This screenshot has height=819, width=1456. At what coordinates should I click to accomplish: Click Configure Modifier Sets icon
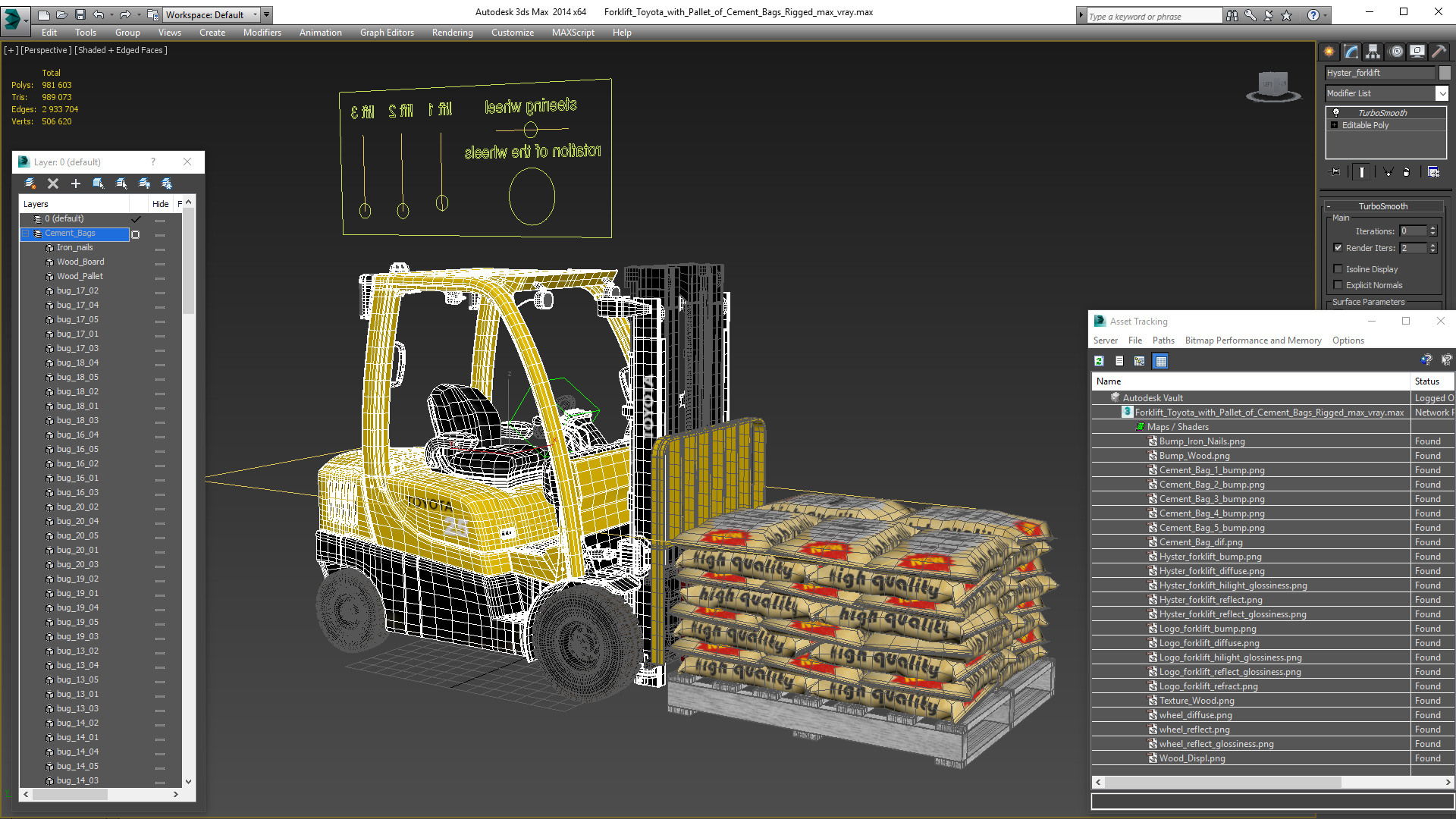pyautogui.click(x=1433, y=172)
